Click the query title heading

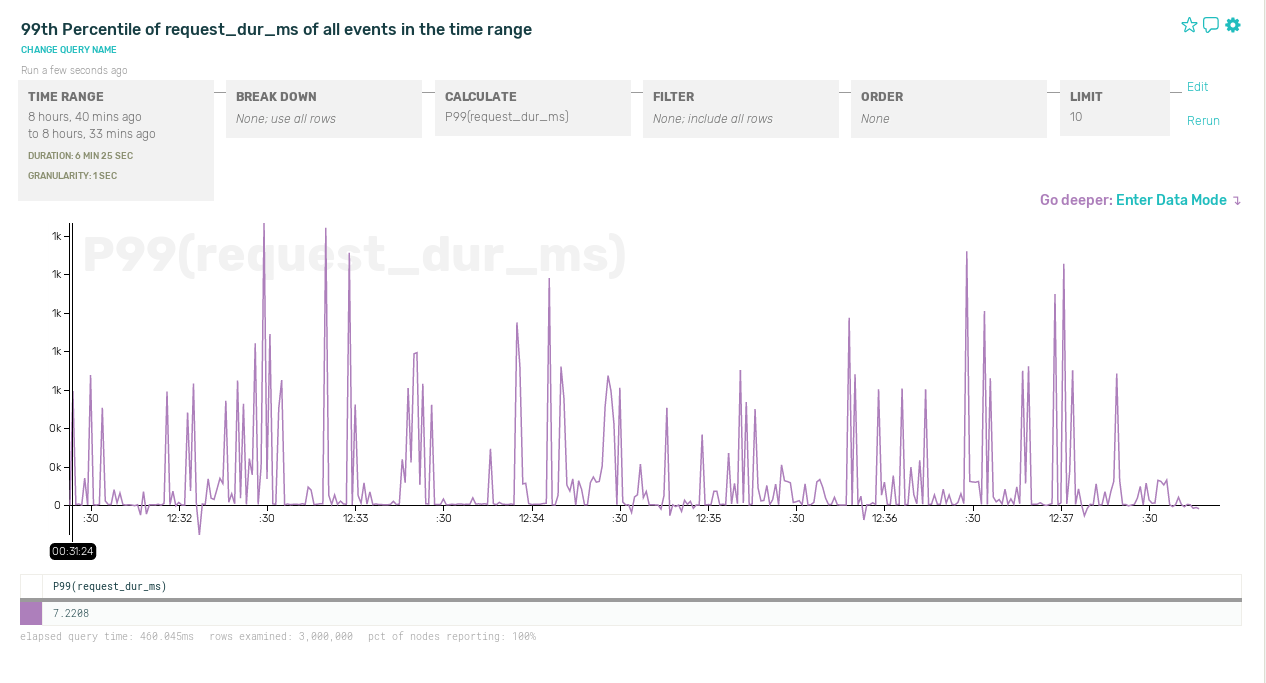(276, 29)
